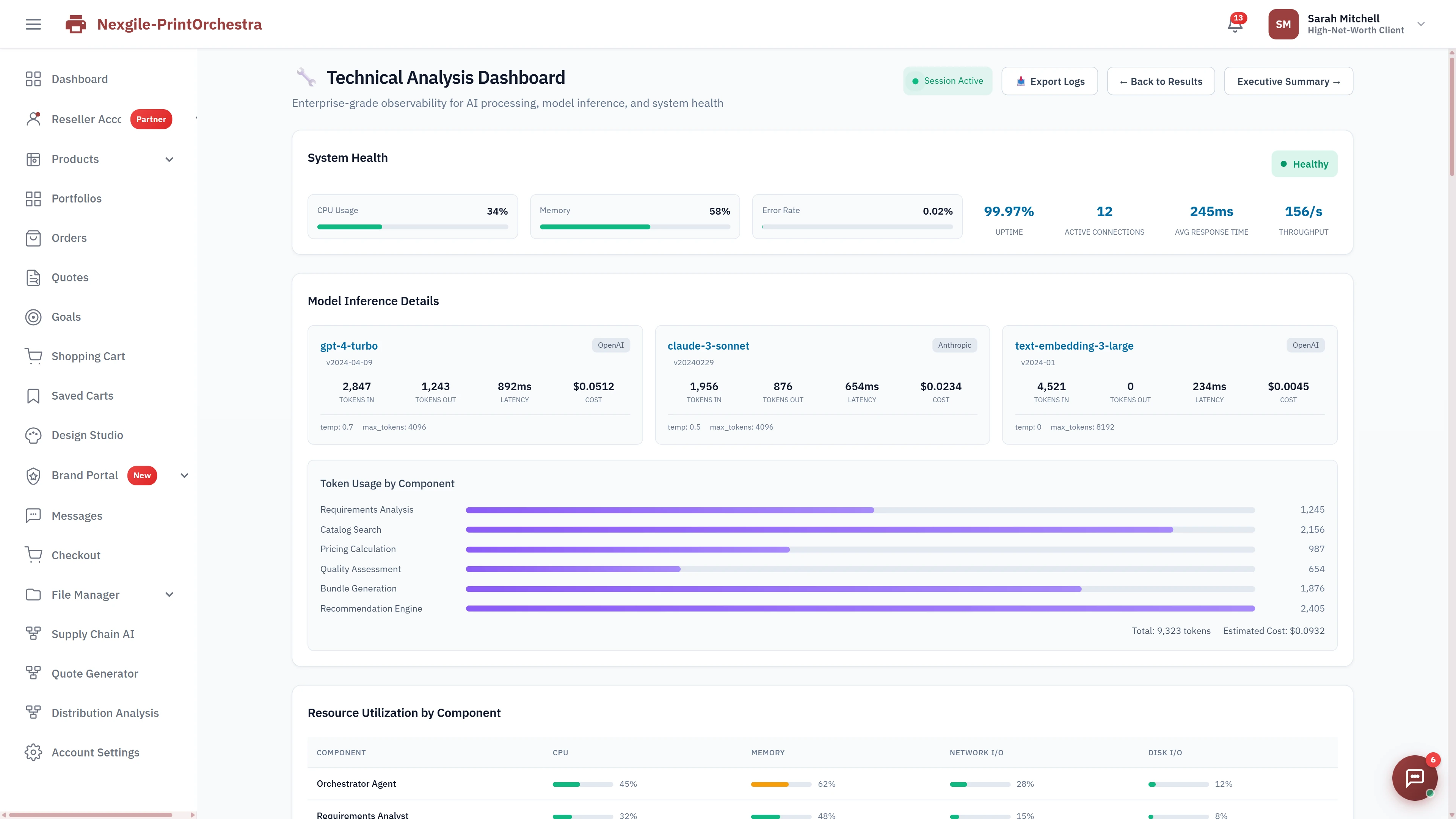Expand the File Manager section
Screen dimensions: 1456x819
click(x=168, y=594)
